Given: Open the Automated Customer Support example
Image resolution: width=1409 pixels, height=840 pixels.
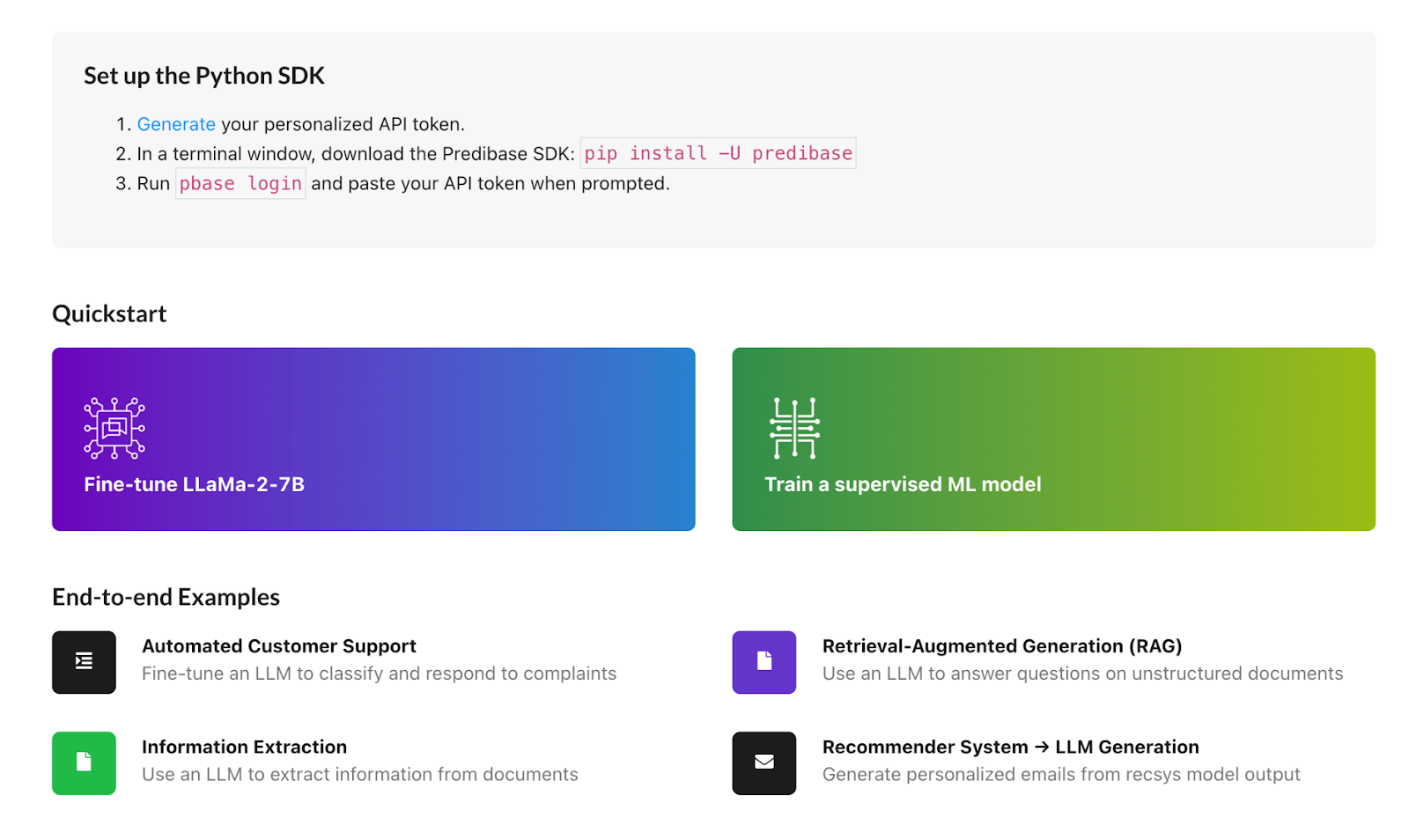Looking at the screenshot, I should (279, 645).
